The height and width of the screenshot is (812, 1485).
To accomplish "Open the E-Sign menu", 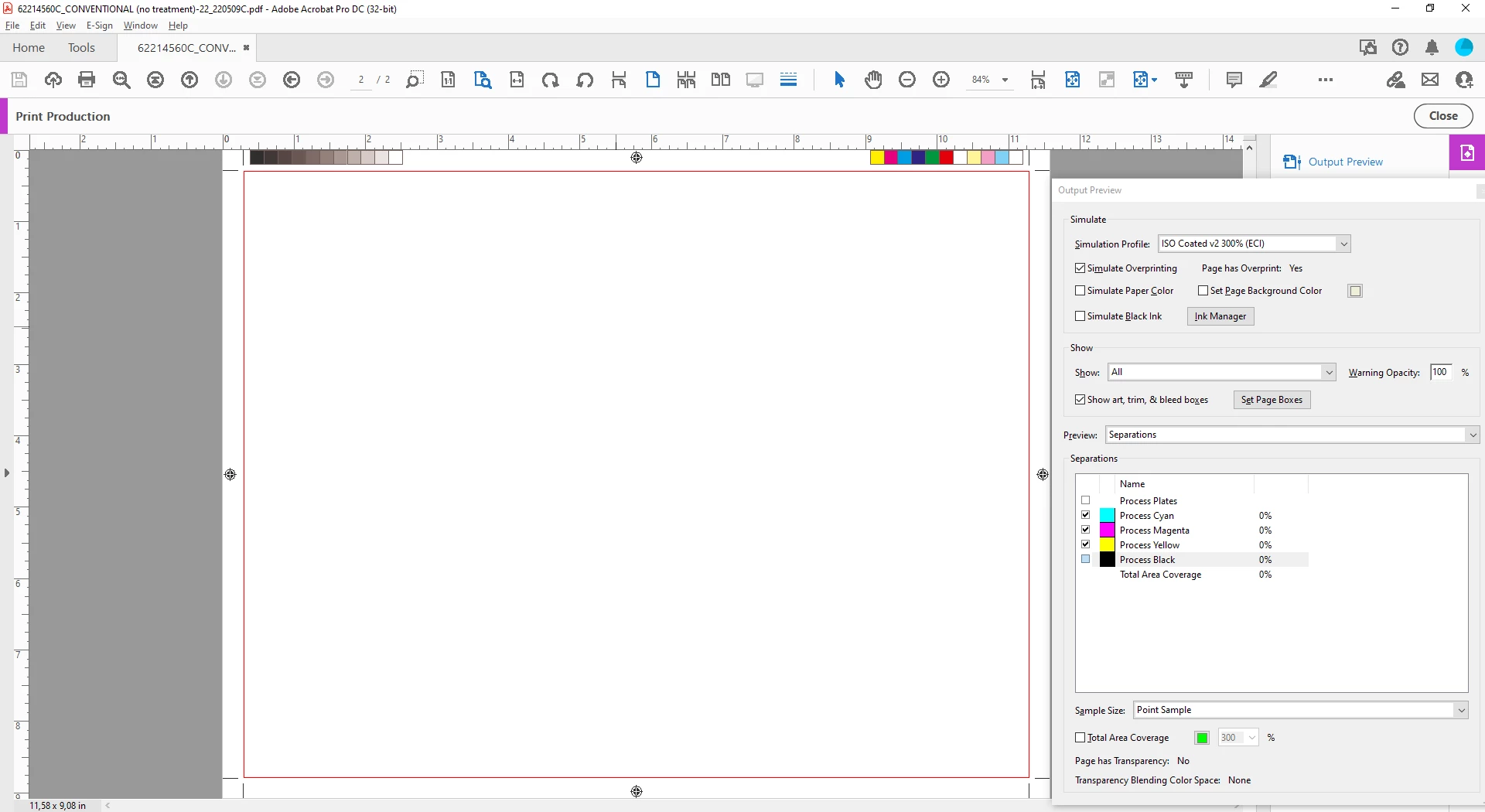I will click(100, 26).
